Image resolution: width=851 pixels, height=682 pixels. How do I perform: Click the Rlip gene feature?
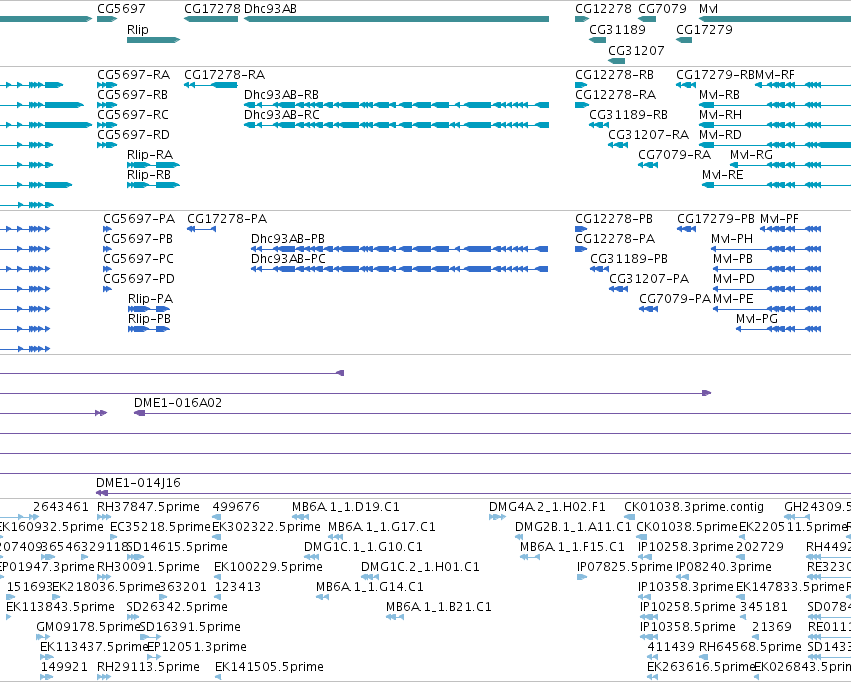tap(153, 40)
